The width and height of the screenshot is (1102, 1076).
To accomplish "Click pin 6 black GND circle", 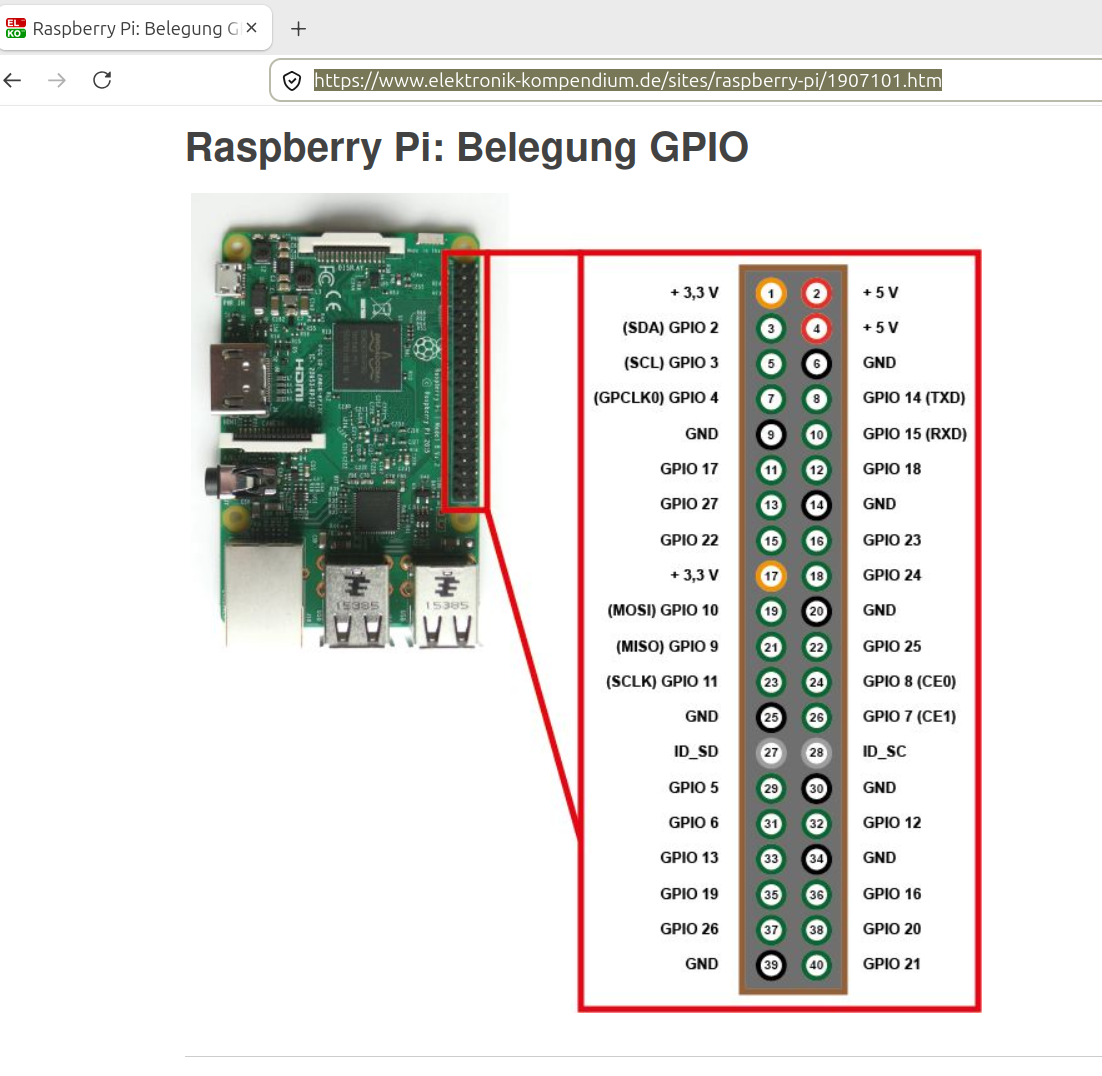I will [816, 363].
